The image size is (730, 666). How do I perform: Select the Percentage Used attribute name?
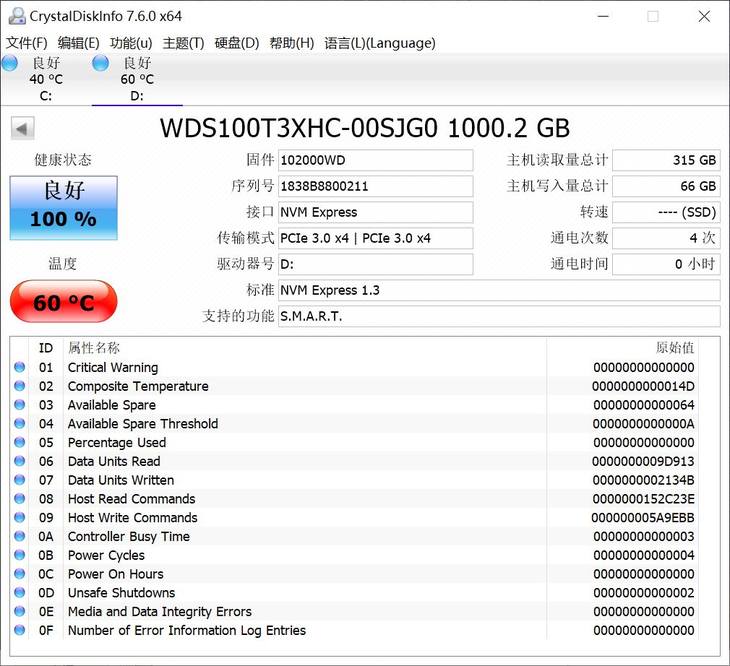point(117,443)
